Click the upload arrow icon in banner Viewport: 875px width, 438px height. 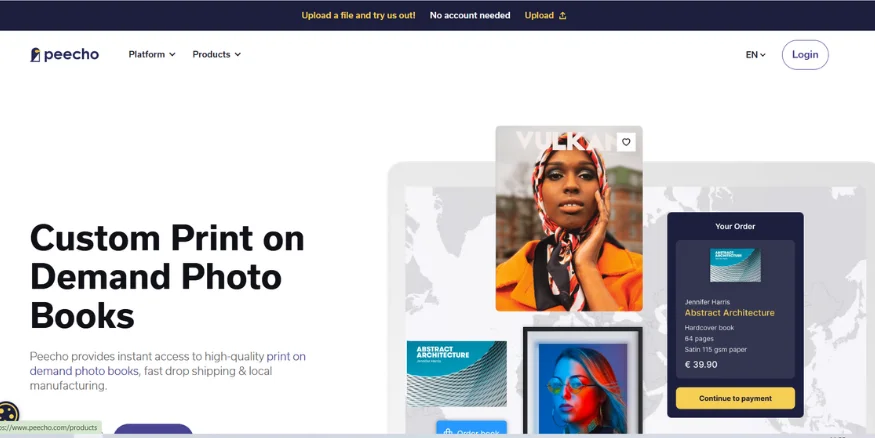tap(562, 16)
